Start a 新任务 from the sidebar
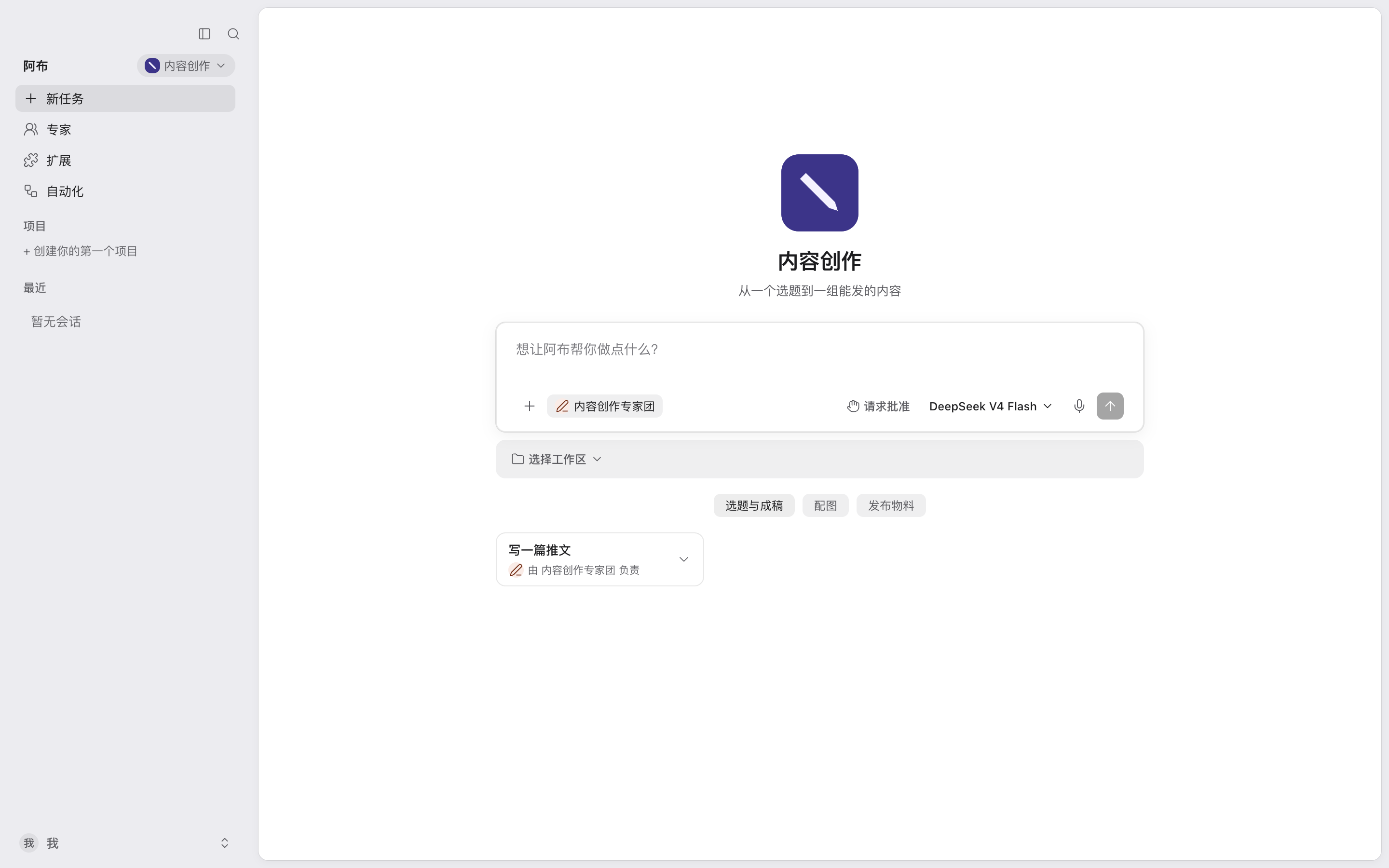The width and height of the screenshot is (1389, 868). coord(125,98)
